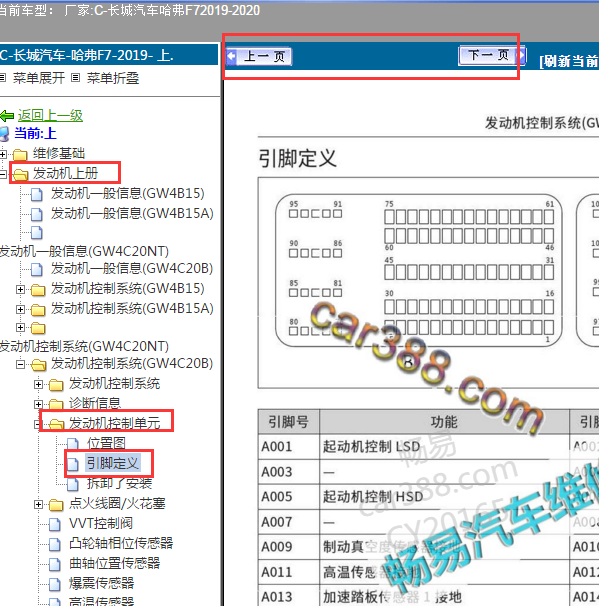The width and height of the screenshot is (599, 606).
Task: Collapse the 发动机上册 folder node
Action: pos(3,175)
